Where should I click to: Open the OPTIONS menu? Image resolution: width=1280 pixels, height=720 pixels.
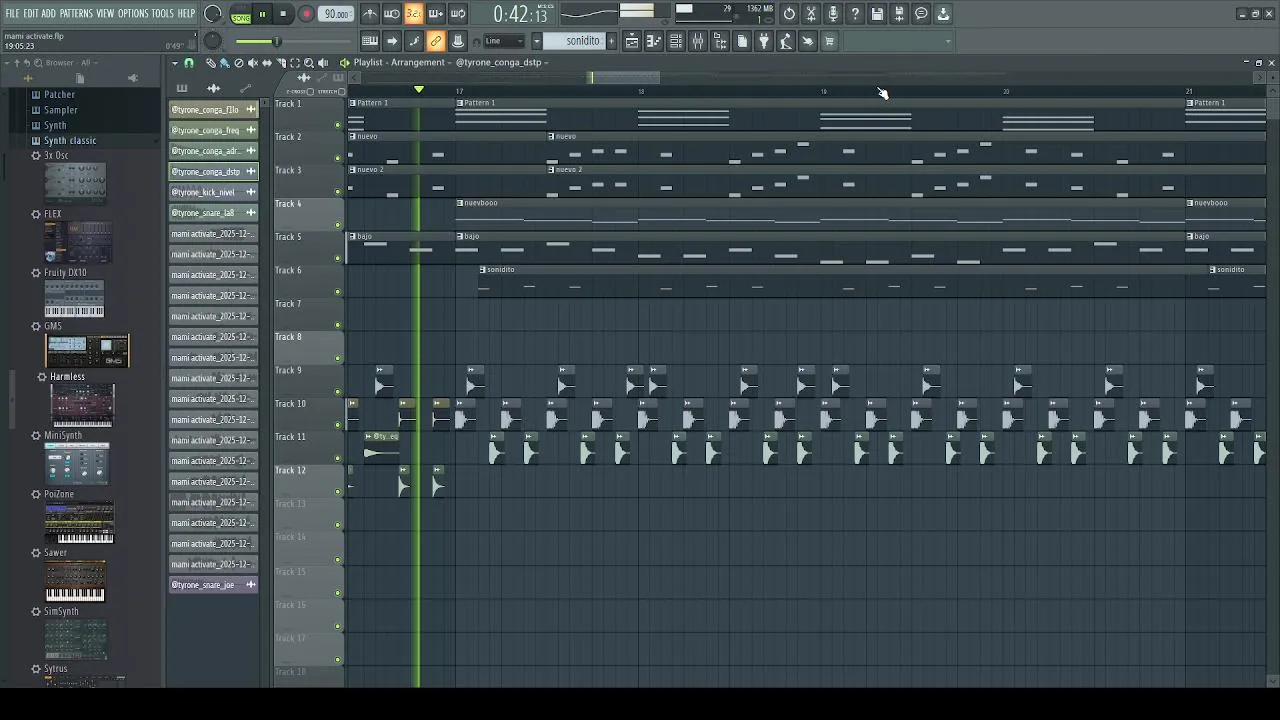[x=133, y=14]
